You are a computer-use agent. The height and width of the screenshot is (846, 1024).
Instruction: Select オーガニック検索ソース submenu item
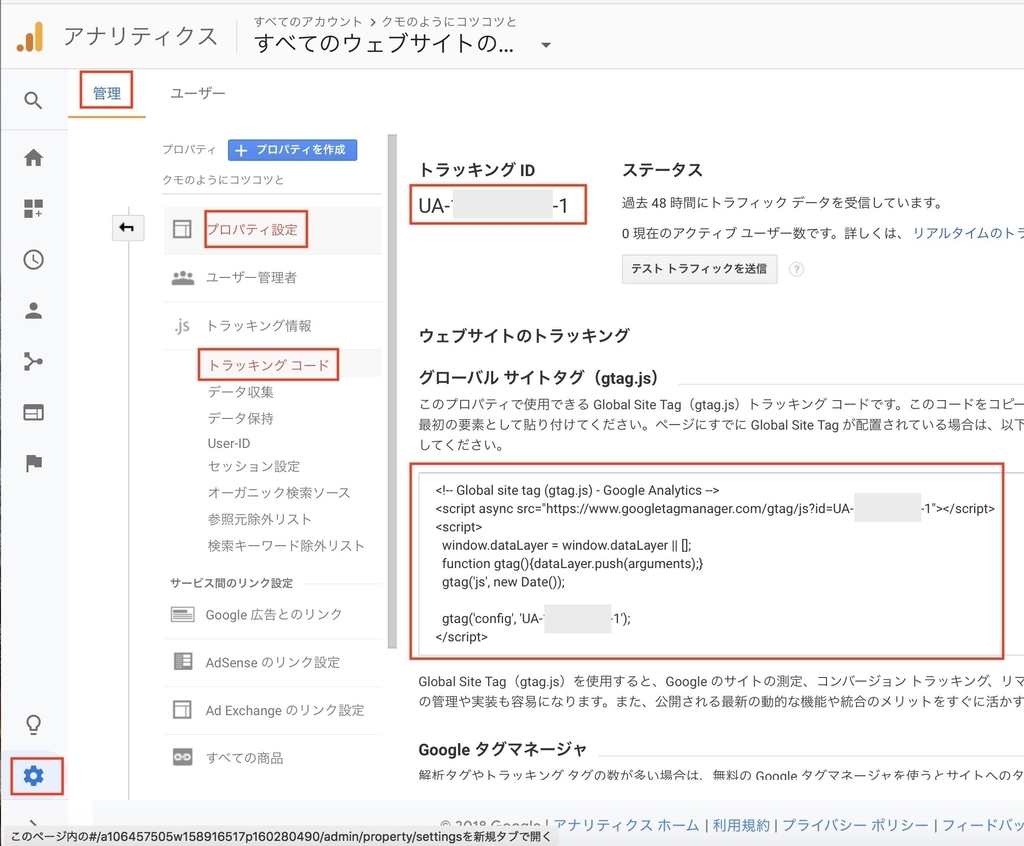click(279, 493)
